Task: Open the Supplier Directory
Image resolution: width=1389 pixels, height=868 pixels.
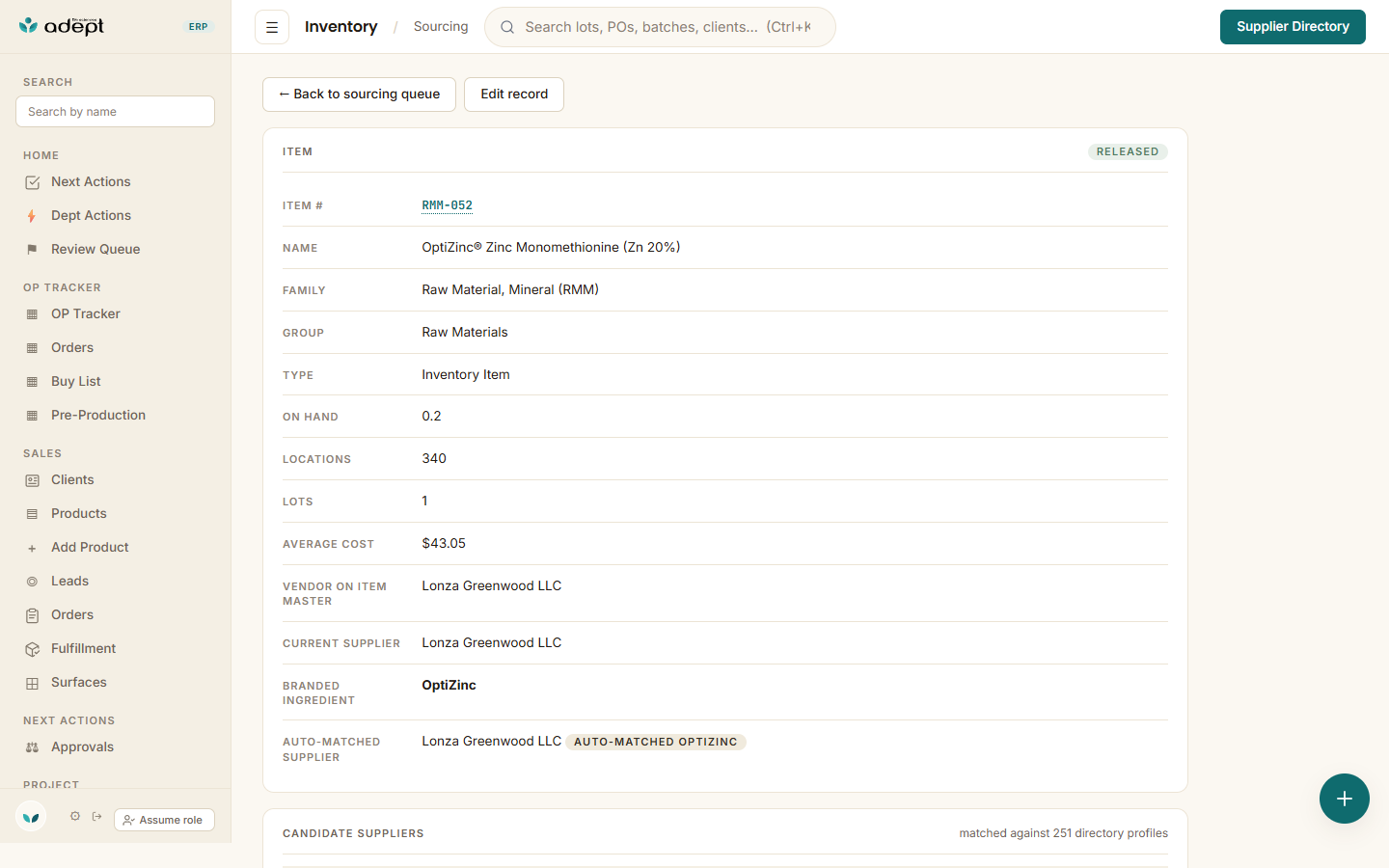Action: [x=1293, y=27]
